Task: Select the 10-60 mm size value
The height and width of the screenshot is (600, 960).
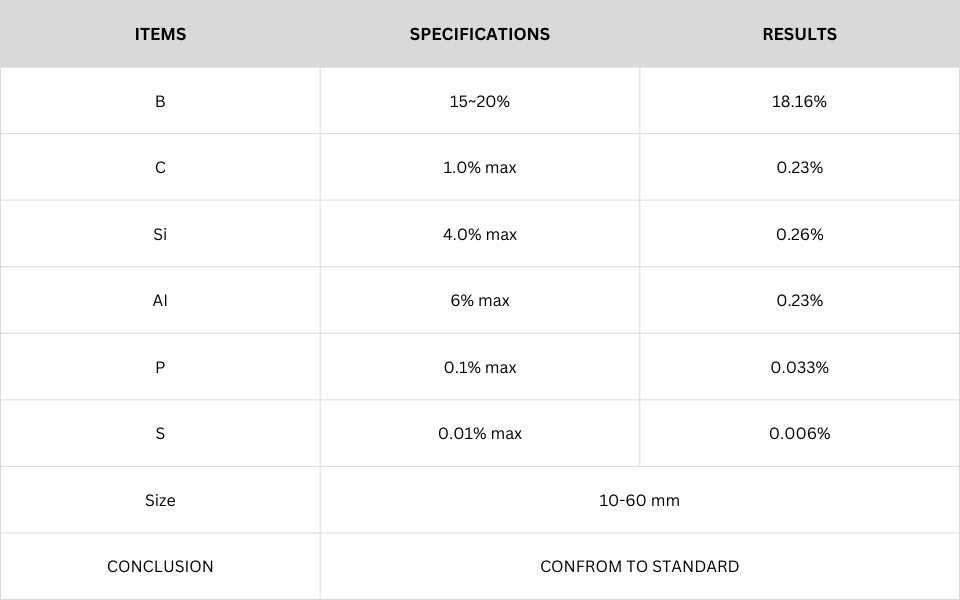Action: point(639,500)
